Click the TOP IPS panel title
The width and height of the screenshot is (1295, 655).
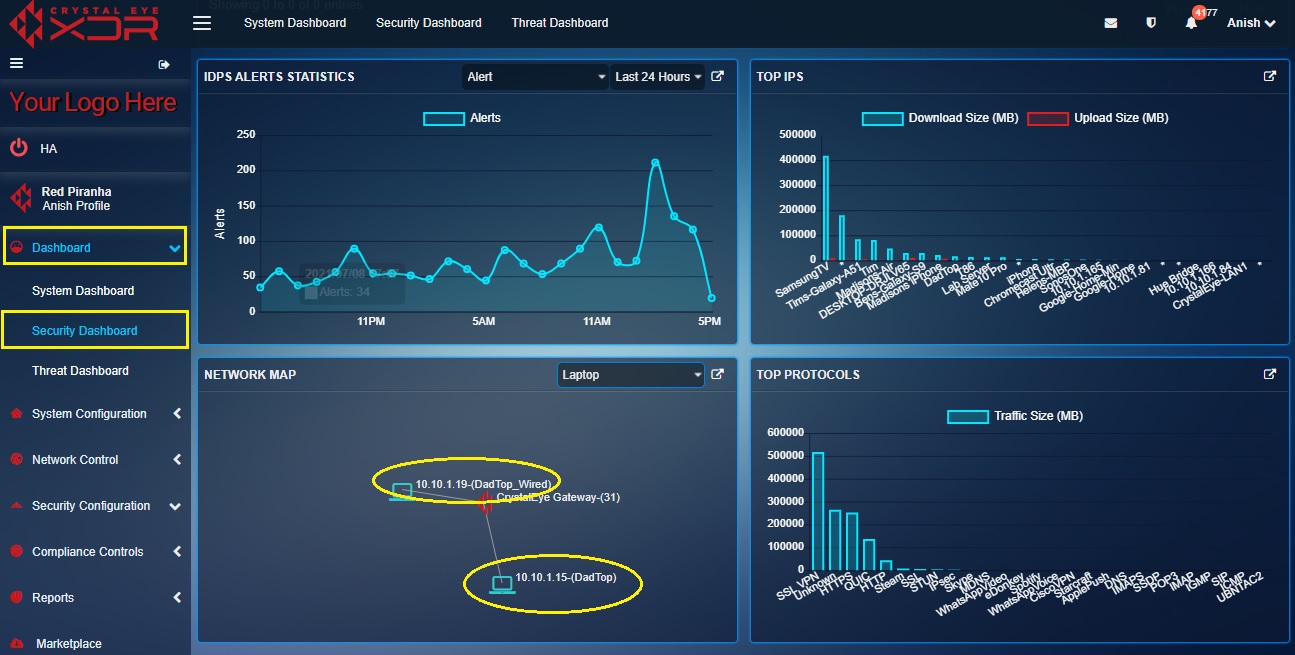780,77
